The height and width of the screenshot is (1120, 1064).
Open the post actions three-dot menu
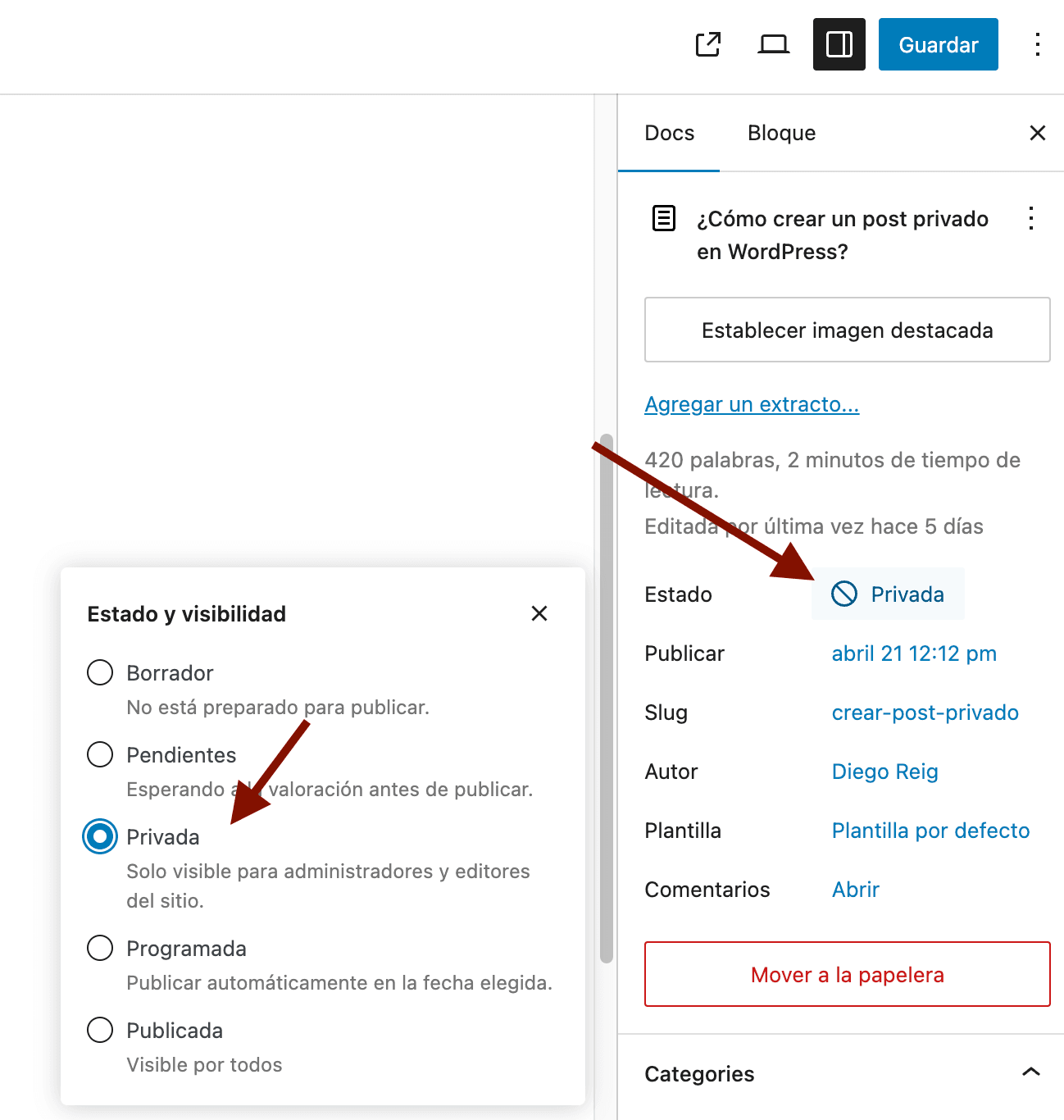(x=1030, y=218)
